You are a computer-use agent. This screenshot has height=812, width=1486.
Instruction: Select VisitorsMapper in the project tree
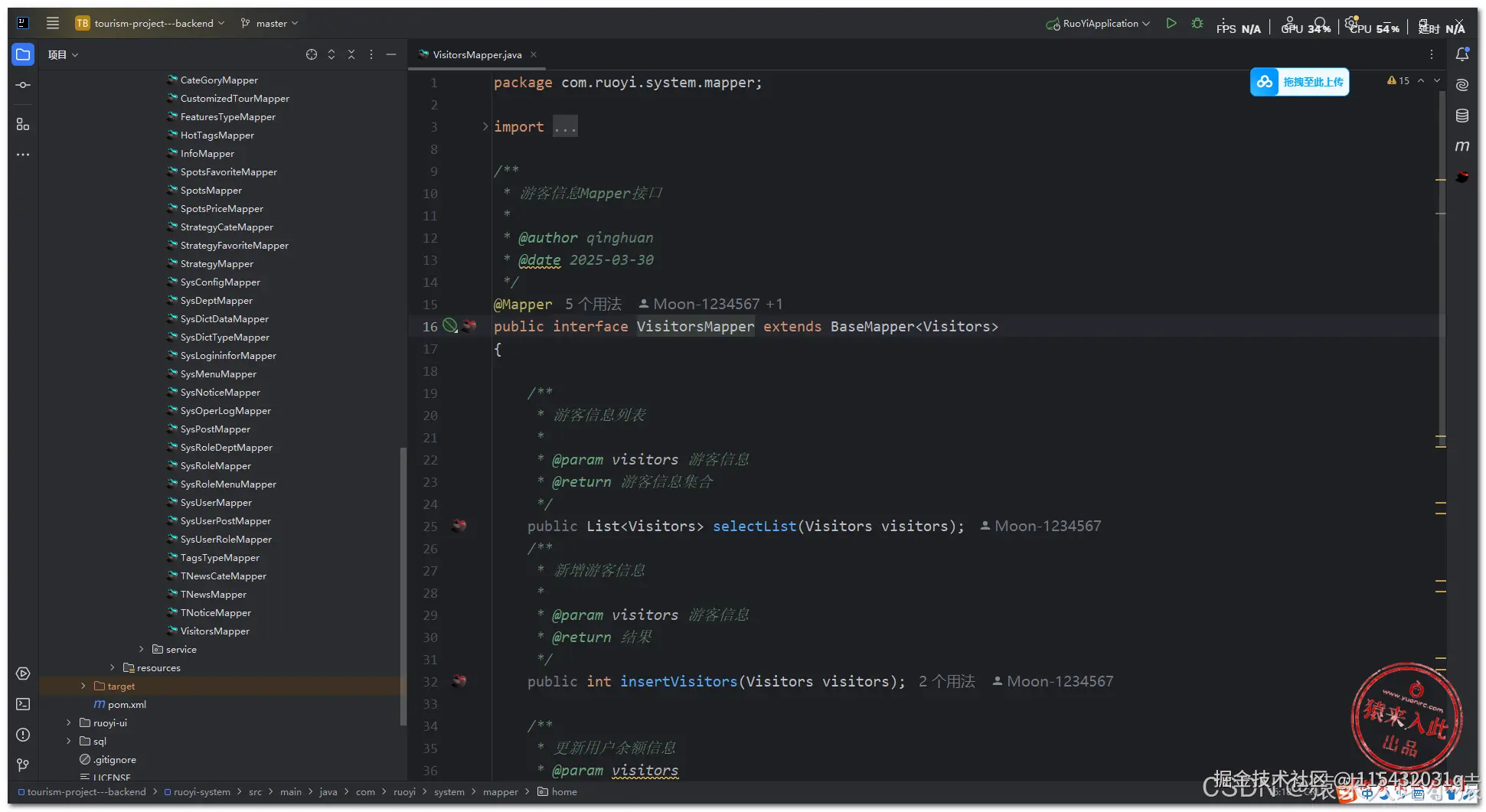coord(215,631)
